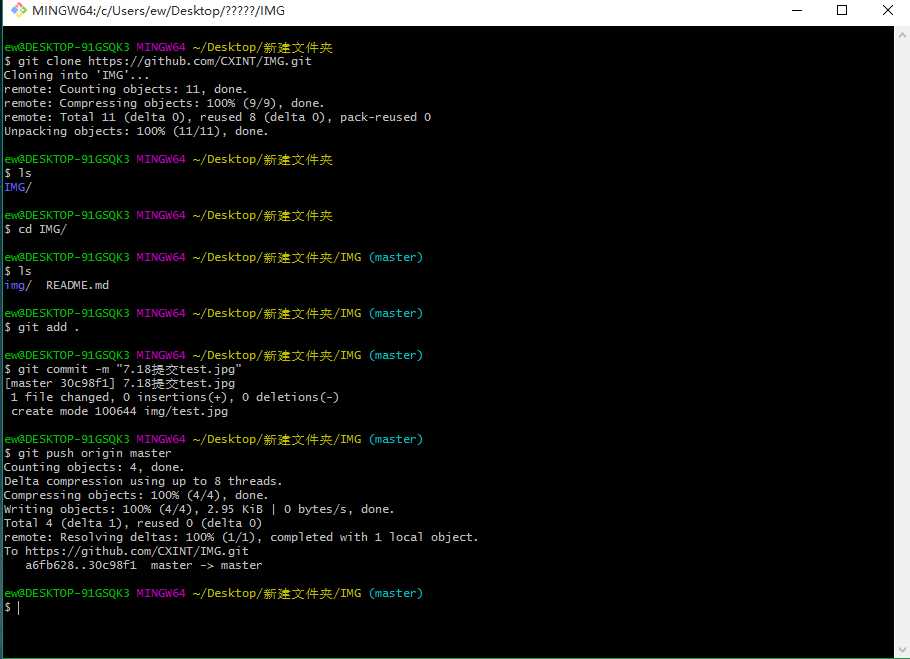Click the scrollbar up arrow

tap(902, 35)
